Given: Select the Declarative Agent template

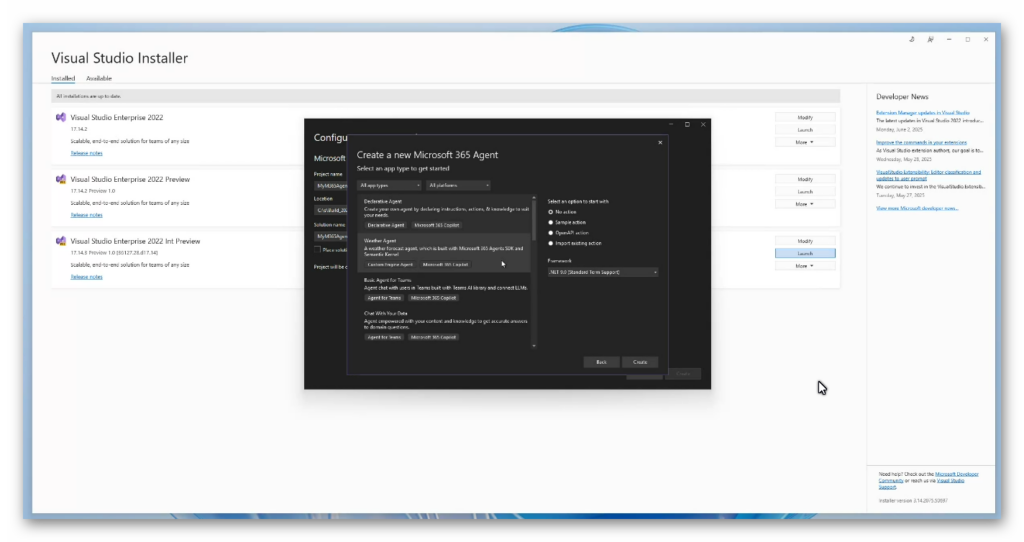Looking at the screenshot, I should click(444, 214).
